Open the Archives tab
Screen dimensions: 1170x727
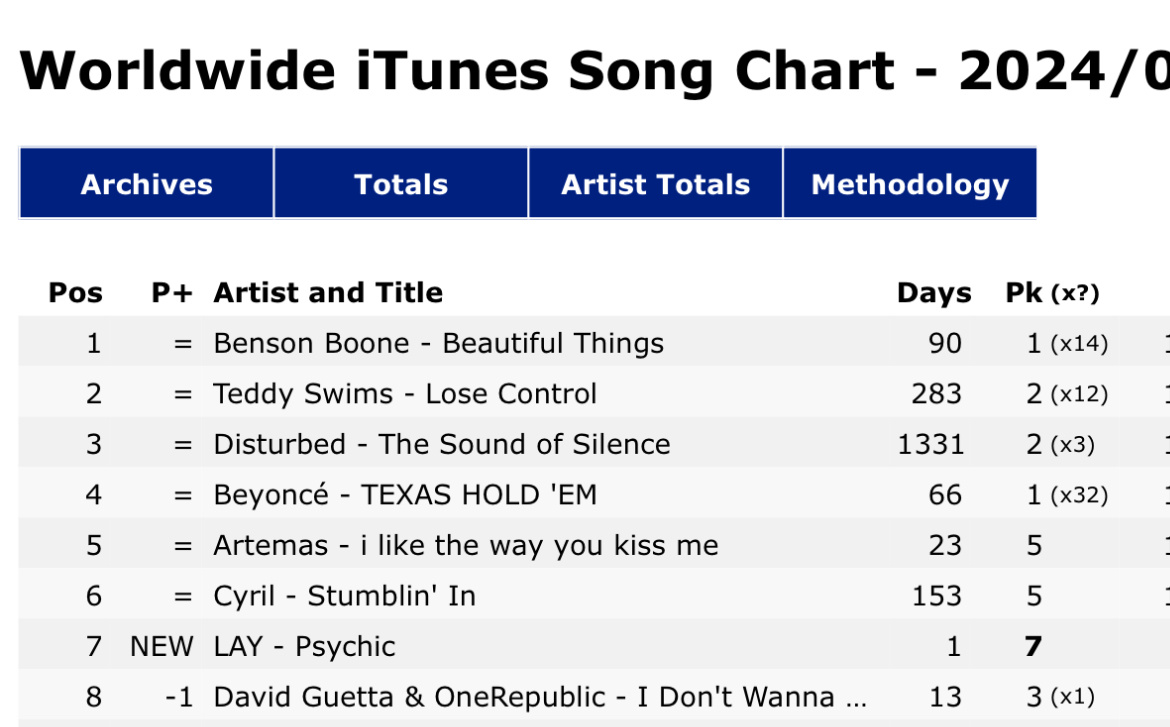146,184
